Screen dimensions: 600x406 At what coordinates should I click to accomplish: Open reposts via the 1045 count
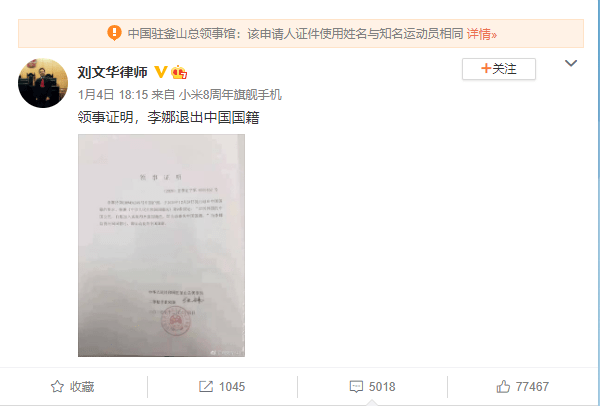point(232,386)
